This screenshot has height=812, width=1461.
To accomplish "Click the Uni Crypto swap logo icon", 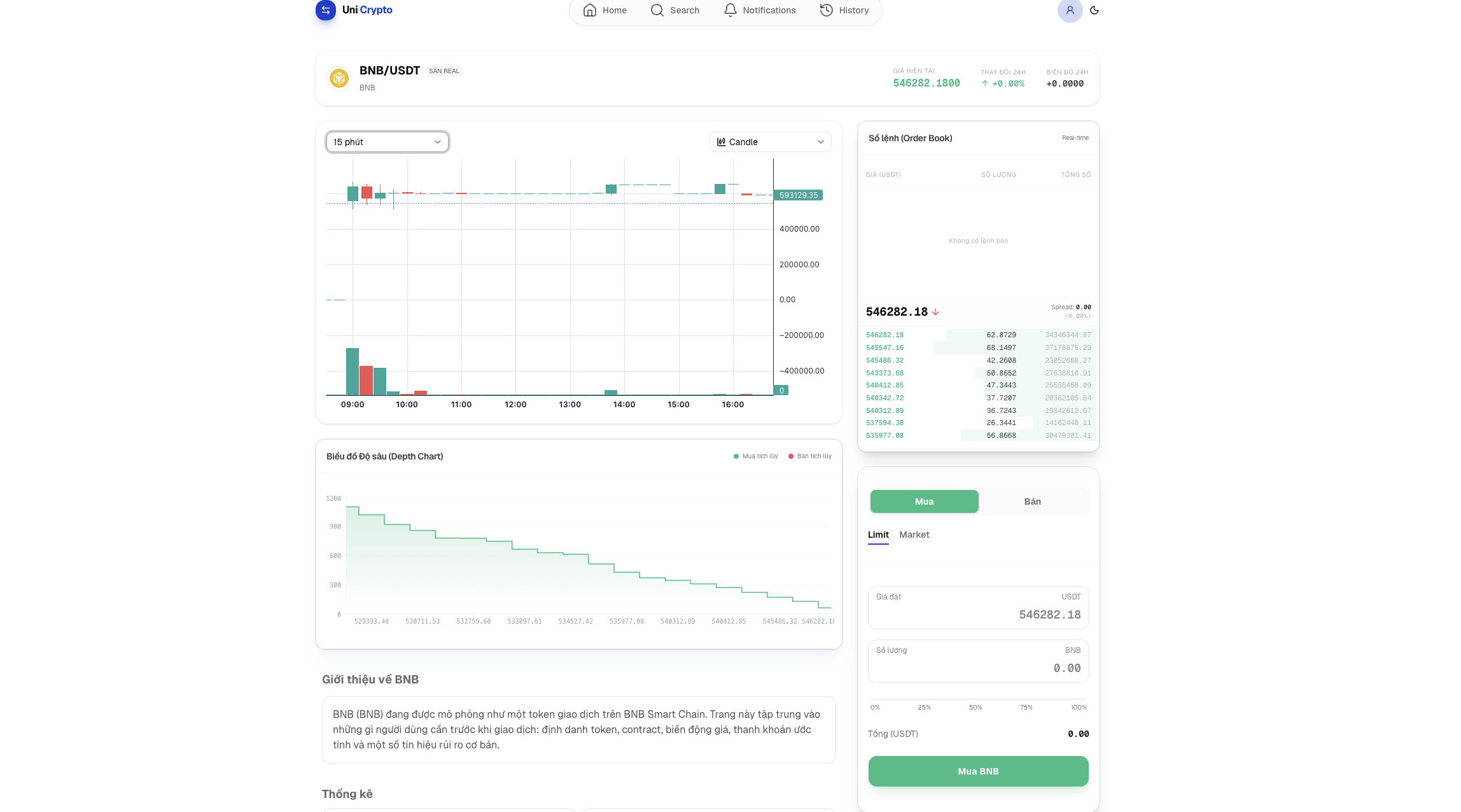I will tap(326, 10).
